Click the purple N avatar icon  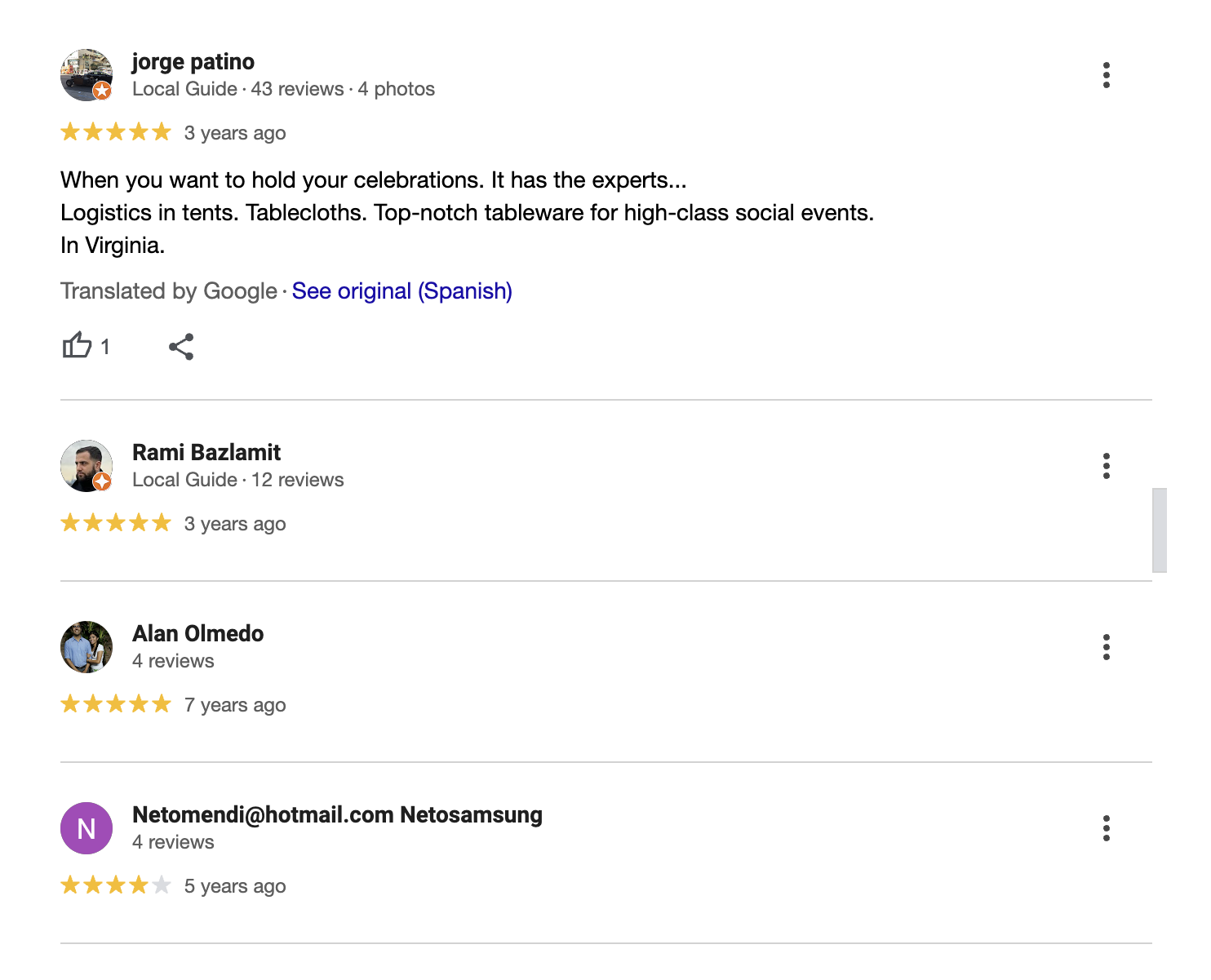(86, 828)
